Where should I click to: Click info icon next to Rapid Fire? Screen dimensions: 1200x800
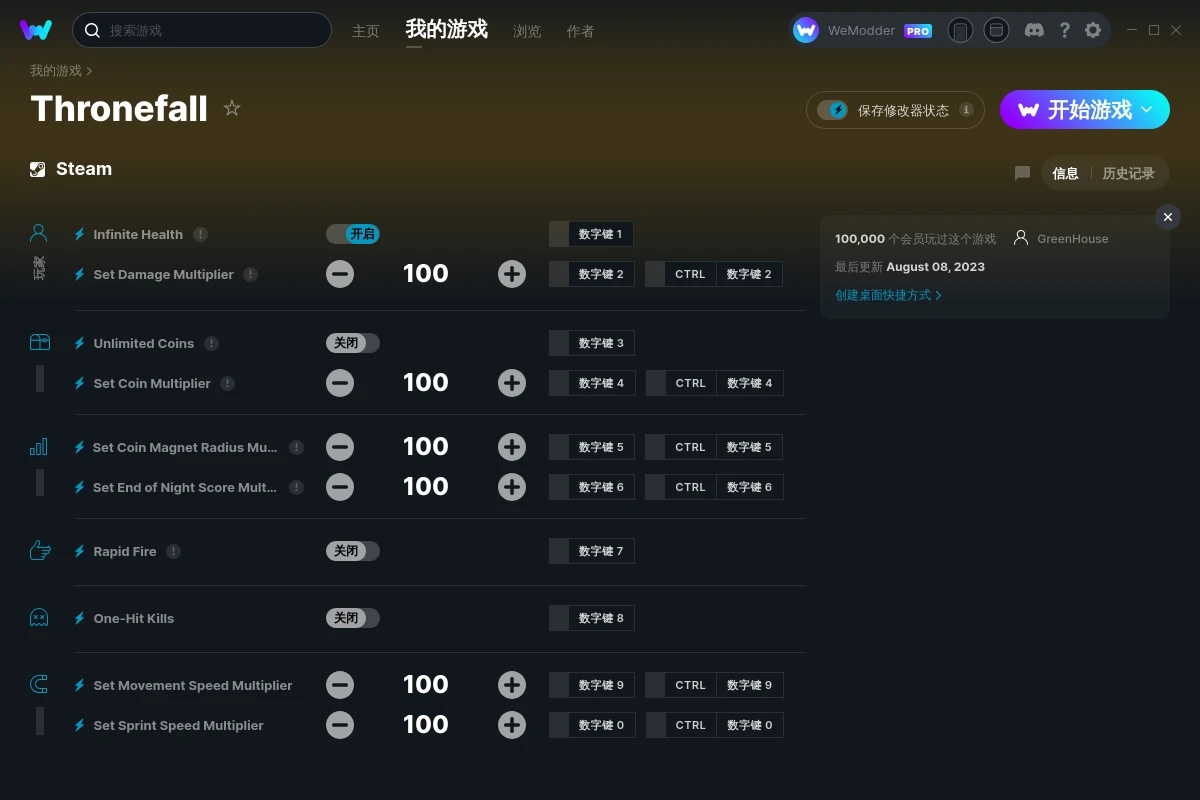pos(174,551)
